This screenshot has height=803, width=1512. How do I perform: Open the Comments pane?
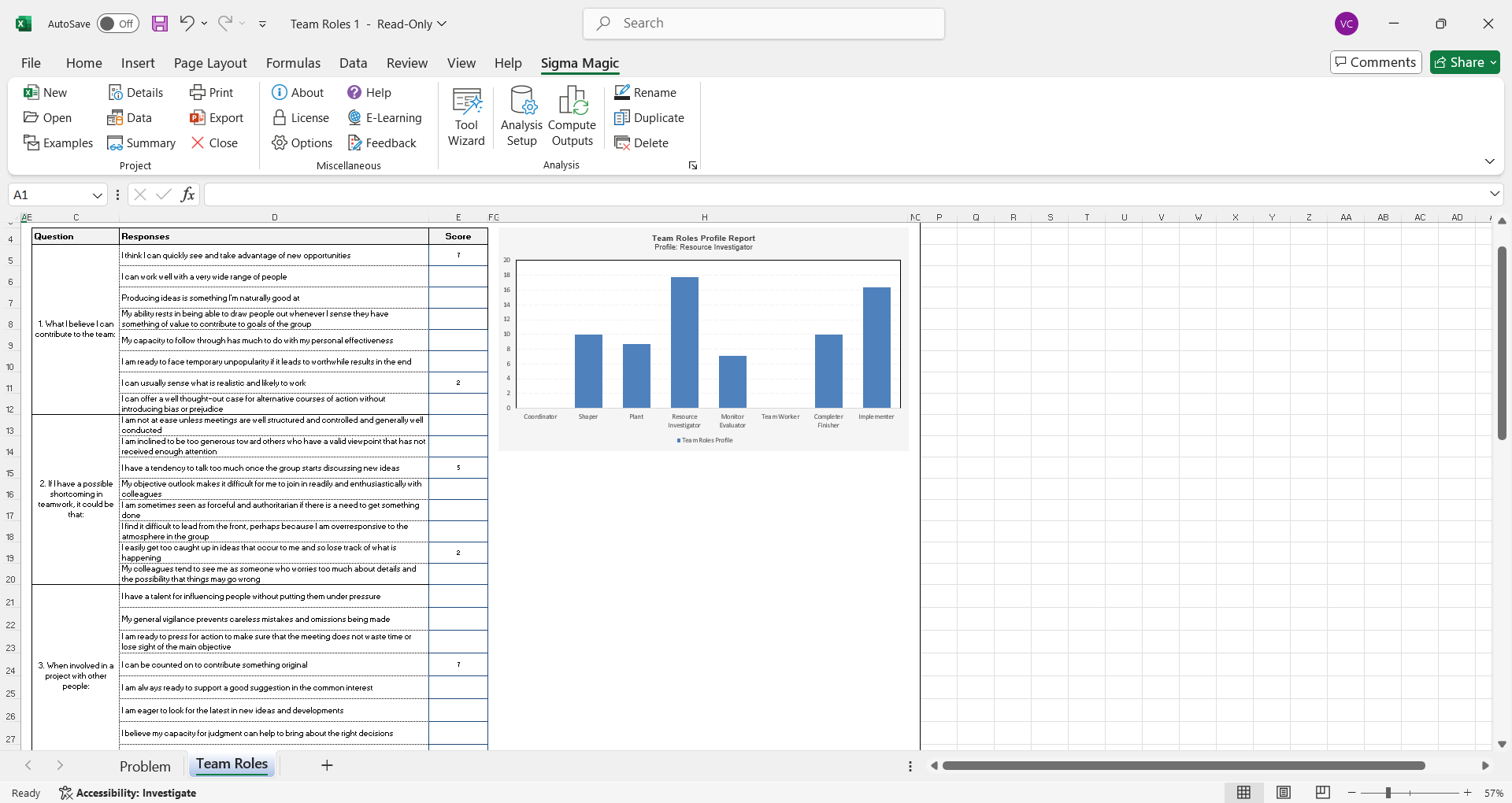click(x=1376, y=62)
